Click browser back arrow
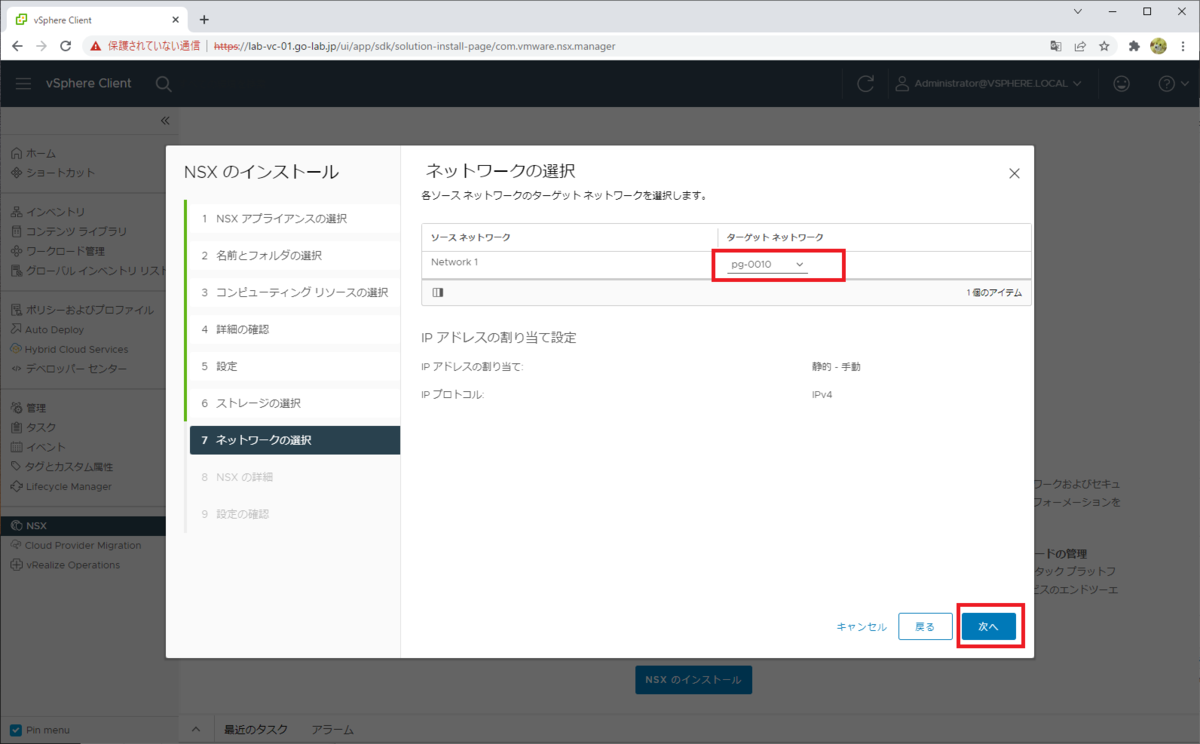The height and width of the screenshot is (744, 1200). click(x=18, y=46)
